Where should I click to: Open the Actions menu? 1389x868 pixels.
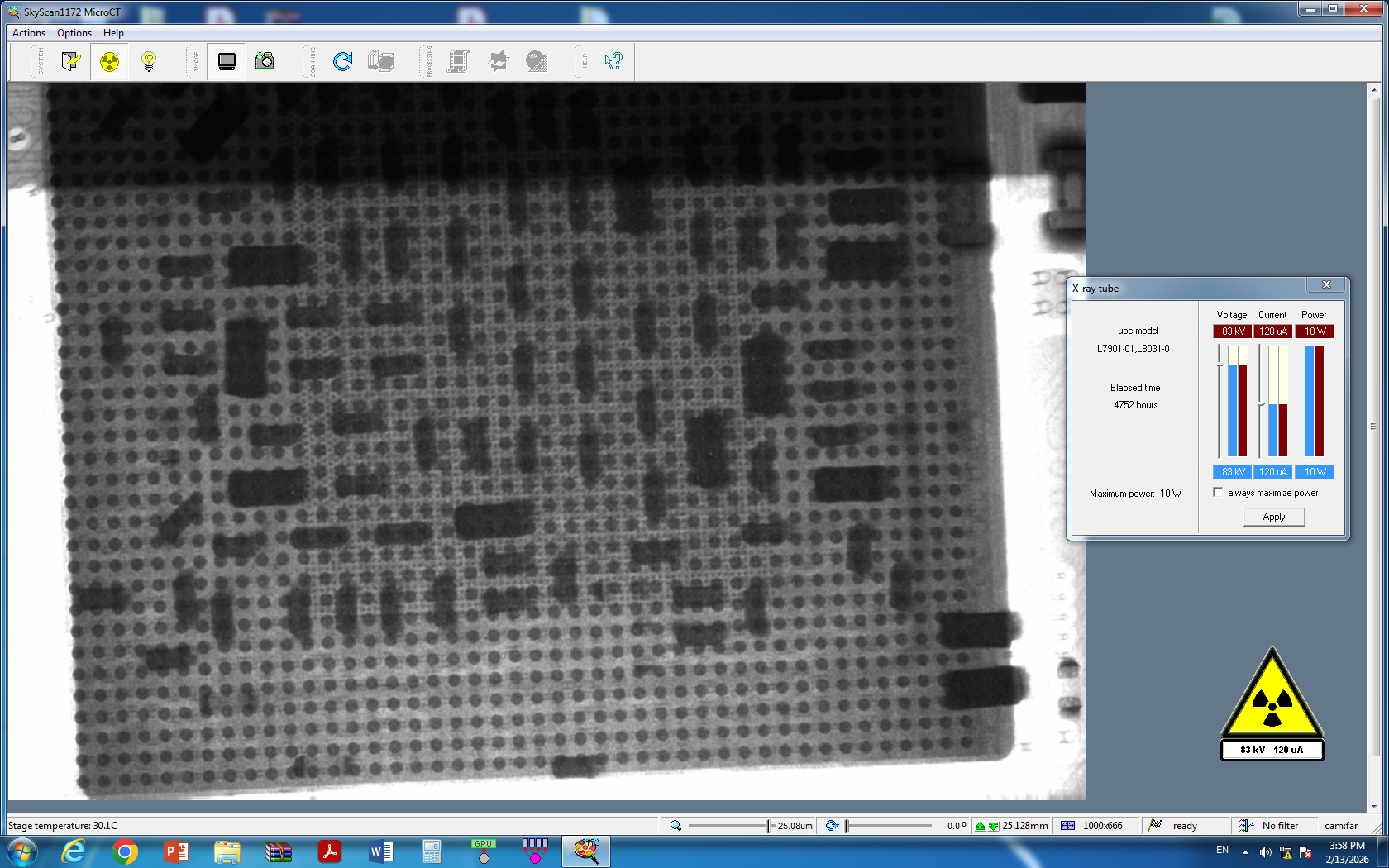tap(29, 33)
